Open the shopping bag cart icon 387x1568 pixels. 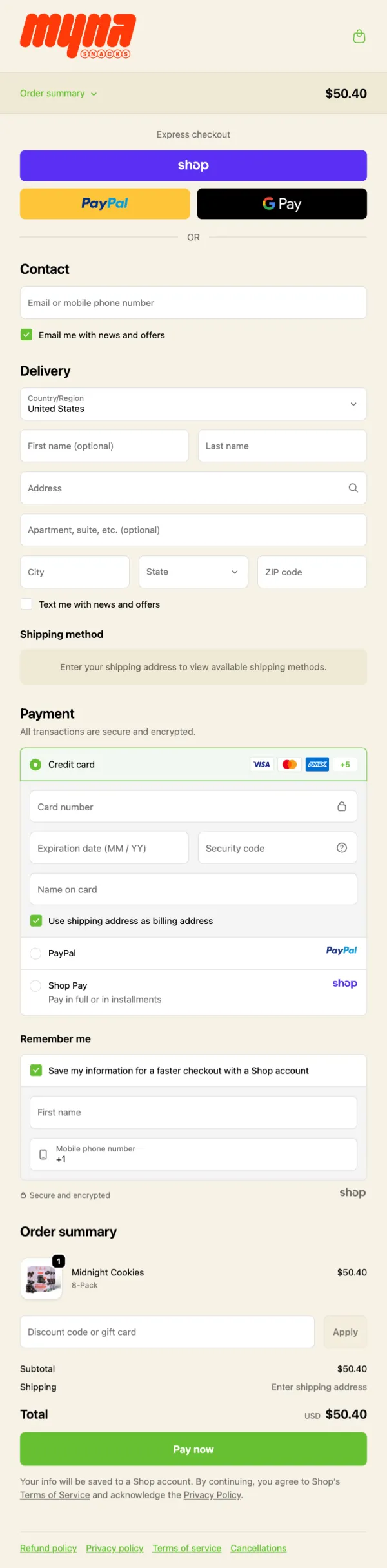(x=359, y=37)
